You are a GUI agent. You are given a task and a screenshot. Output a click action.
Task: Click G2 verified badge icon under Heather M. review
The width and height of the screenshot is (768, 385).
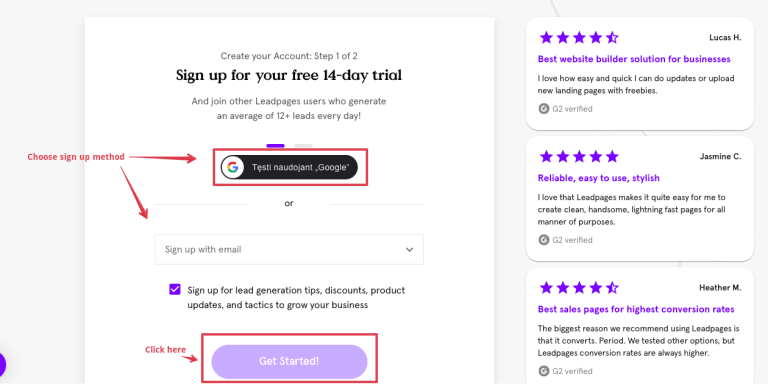click(544, 371)
